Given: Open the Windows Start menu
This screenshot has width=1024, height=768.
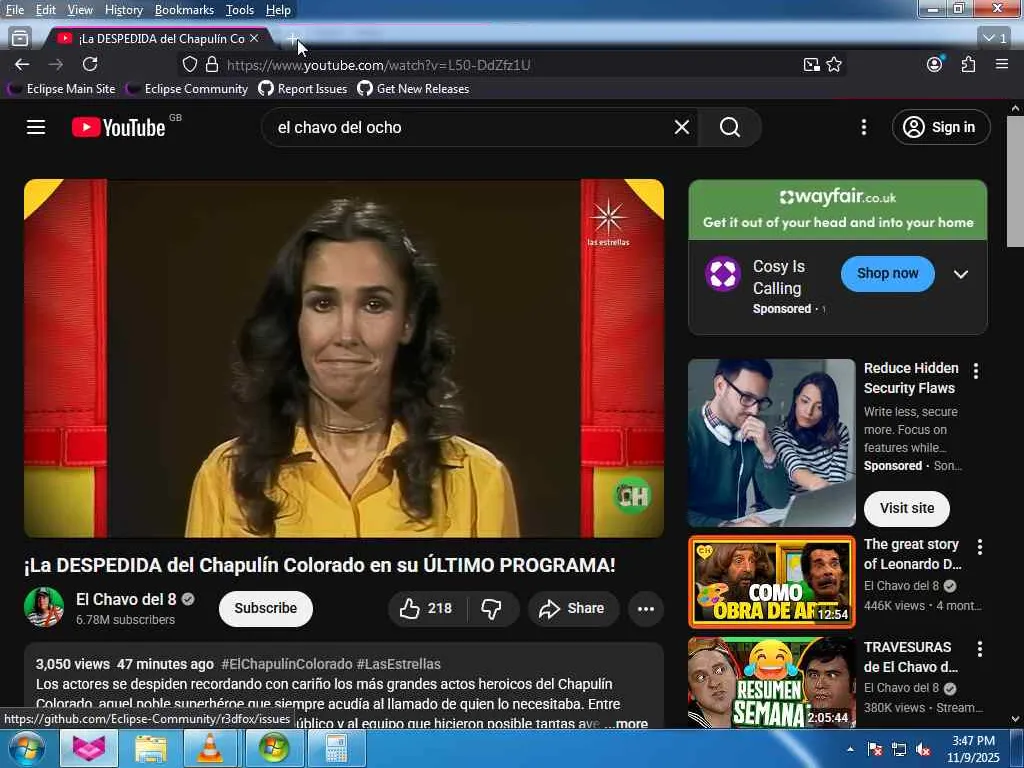Looking at the screenshot, I should pyautogui.click(x=27, y=748).
